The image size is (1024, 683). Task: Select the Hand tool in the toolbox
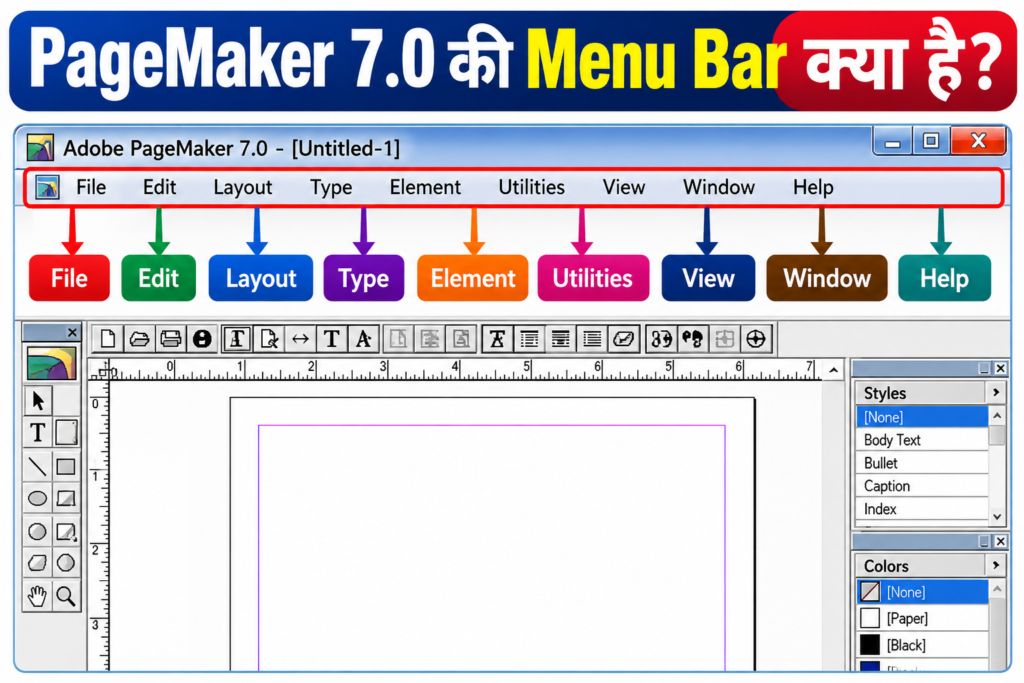click(x=37, y=596)
